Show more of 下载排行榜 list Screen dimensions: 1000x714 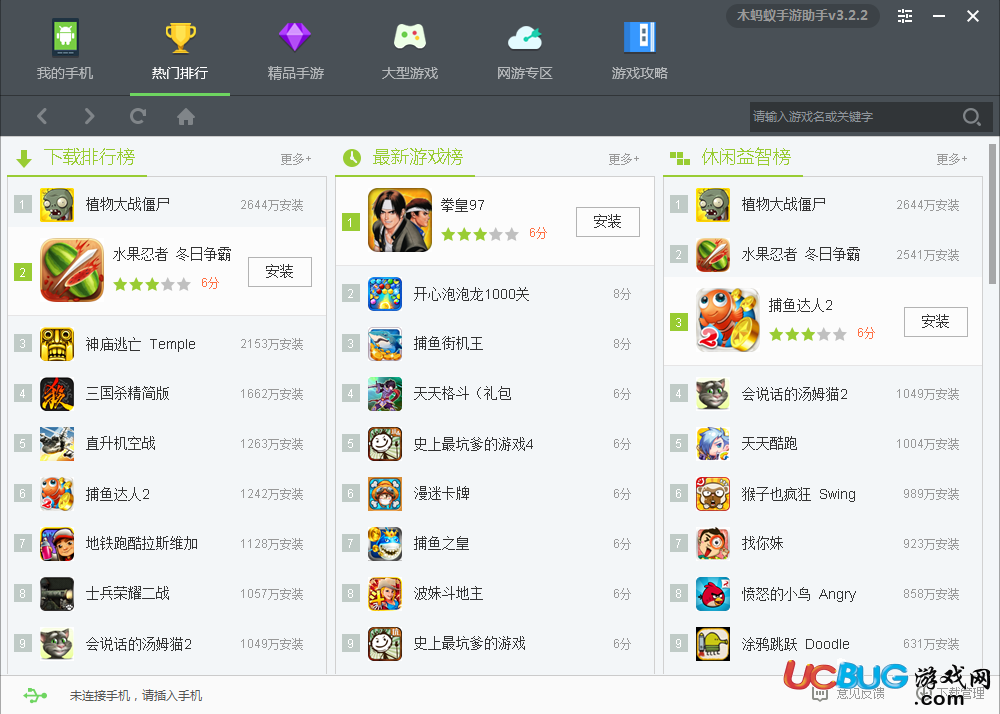click(296, 159)
